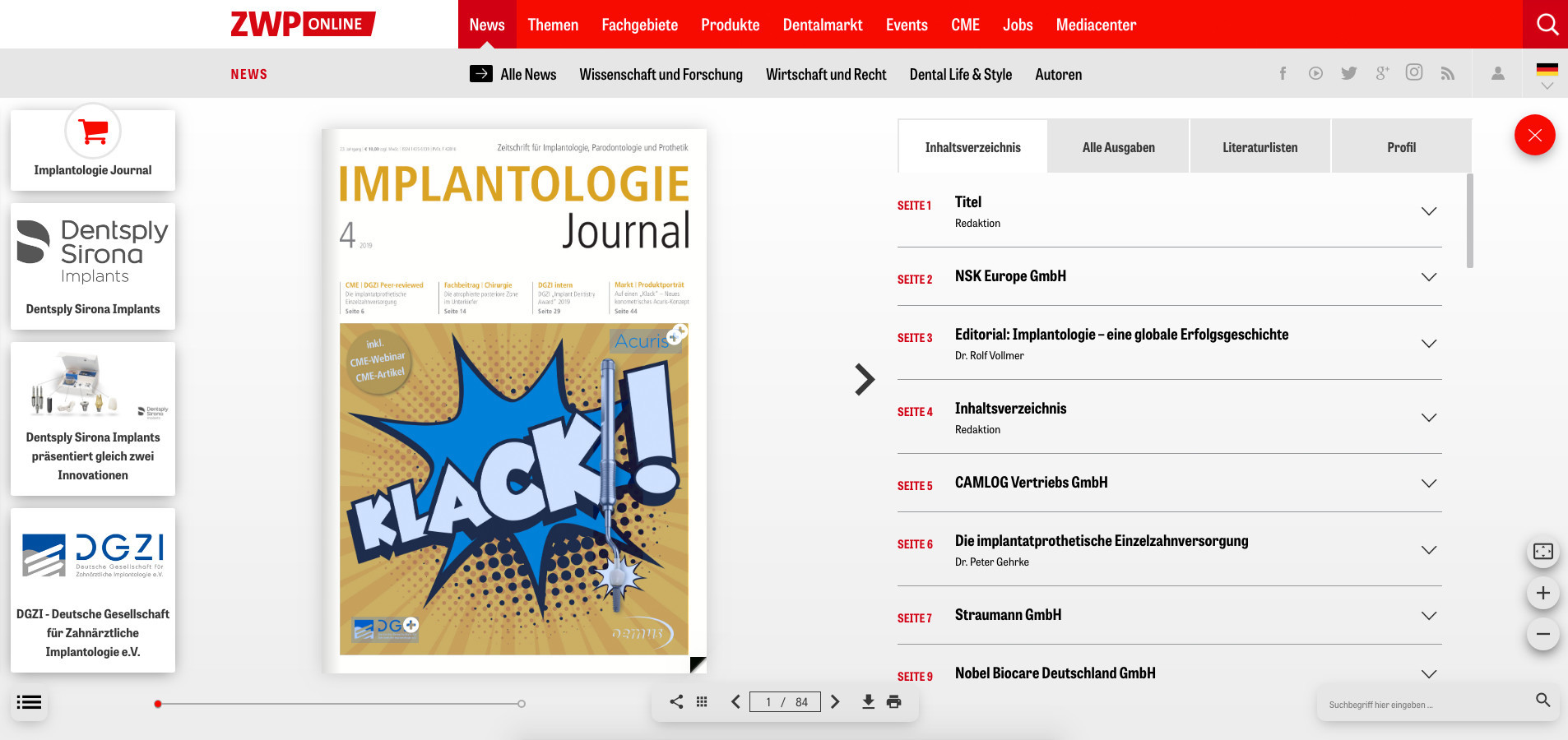Download the issue as PDF

click(868, 701)
